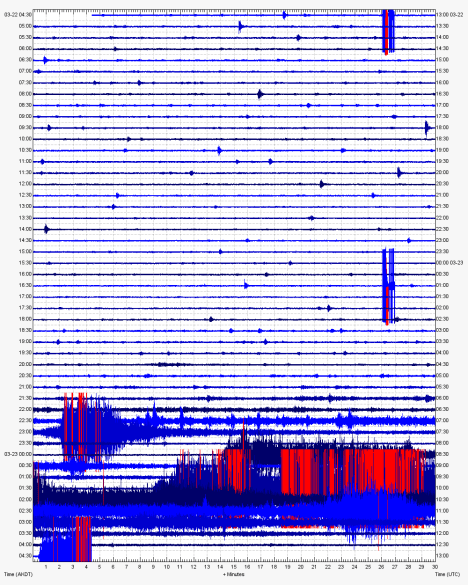
Task: Click the minute 1 tick label
Action: 46,567
